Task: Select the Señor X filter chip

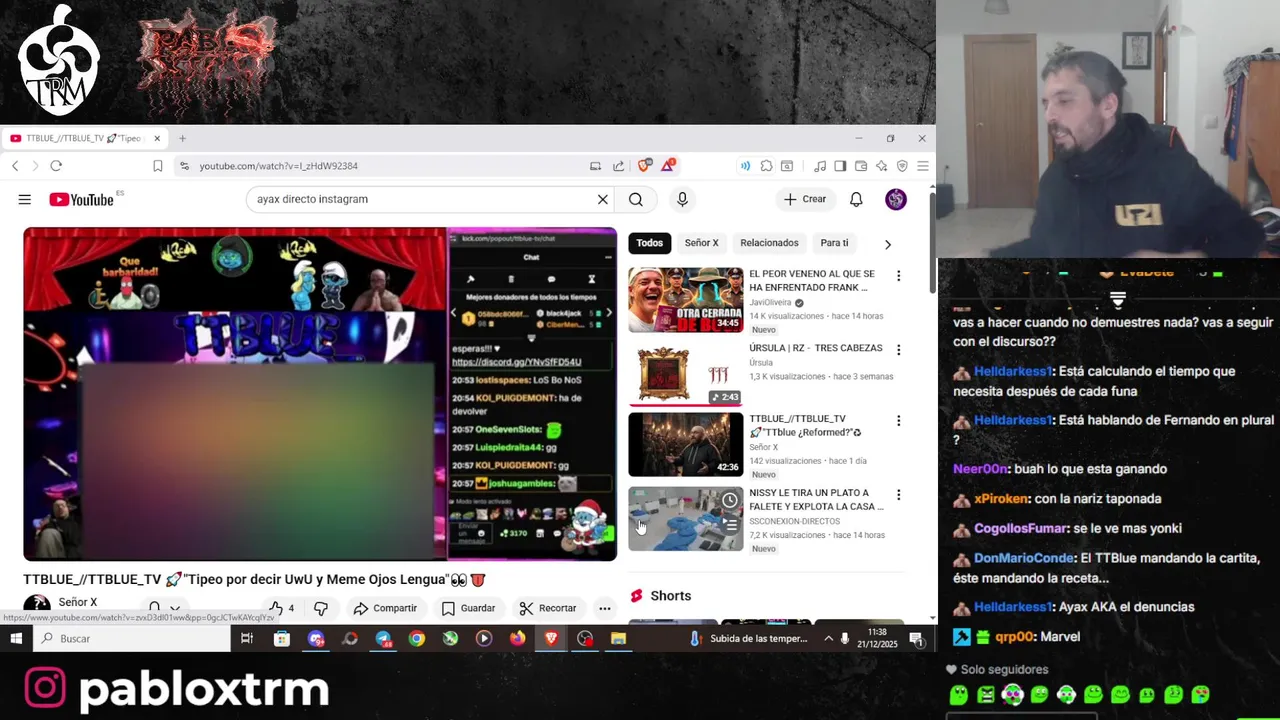Action: tap(701, 243)
